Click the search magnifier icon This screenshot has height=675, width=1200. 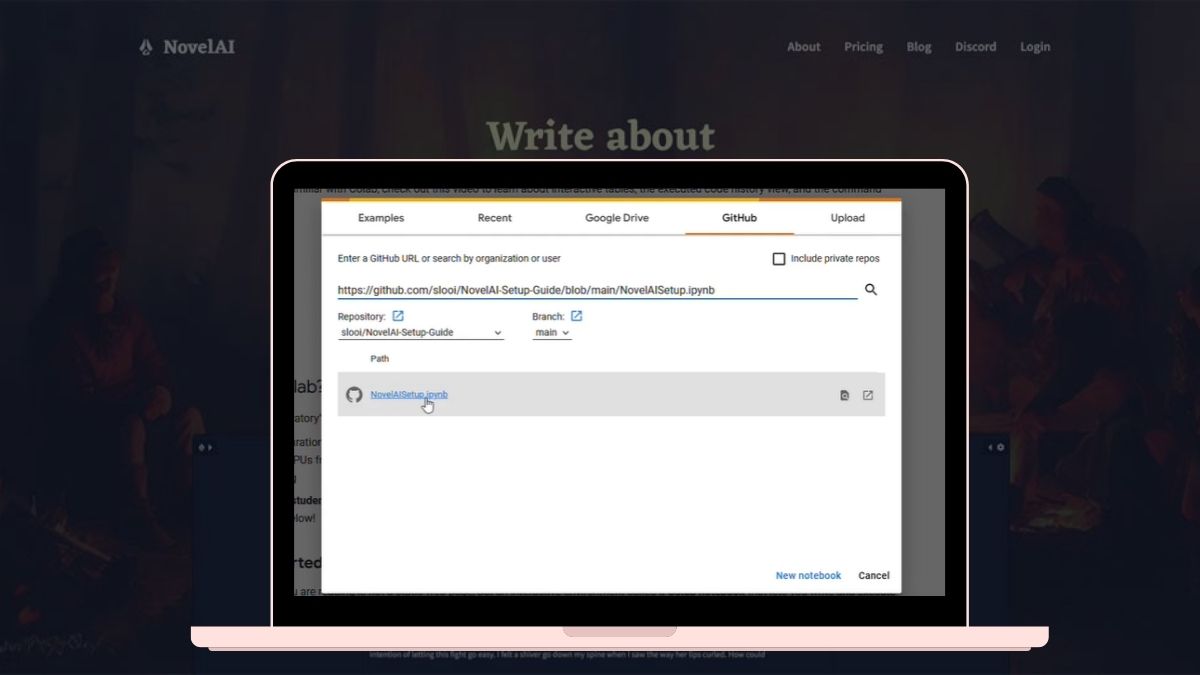point(871,290)
